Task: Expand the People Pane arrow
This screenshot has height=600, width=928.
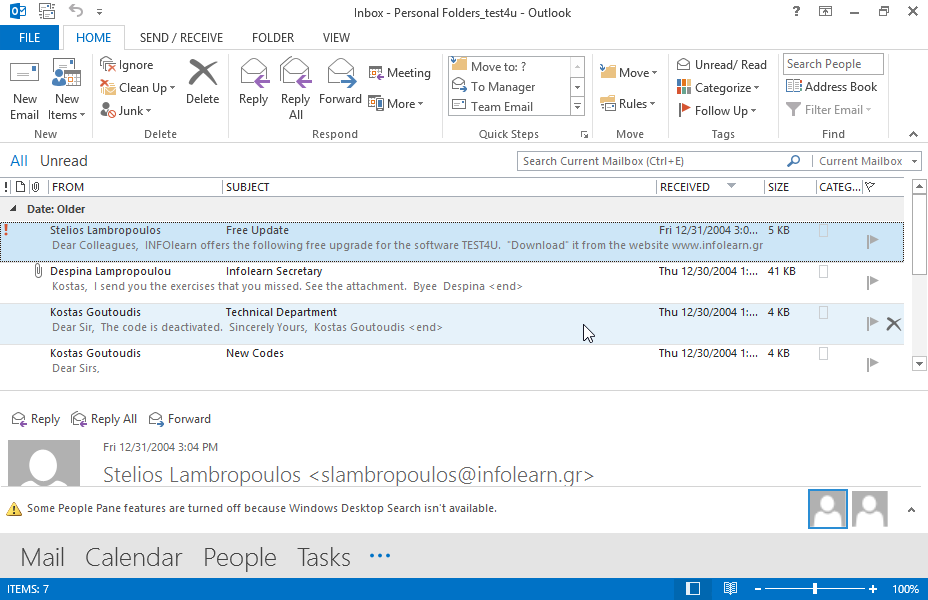Action: tap(911, 509)
